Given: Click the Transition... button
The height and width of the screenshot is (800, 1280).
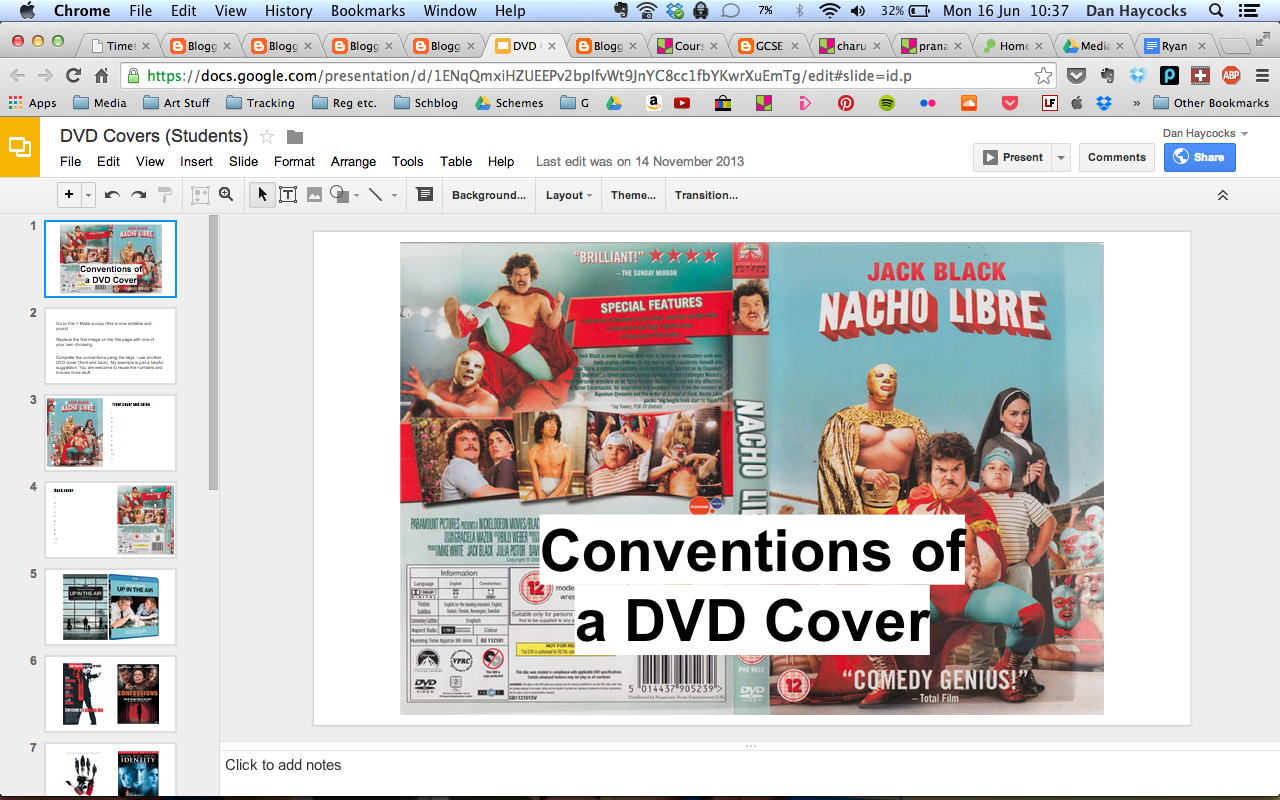Looking at the screenshot, I should tap(706, 195).
